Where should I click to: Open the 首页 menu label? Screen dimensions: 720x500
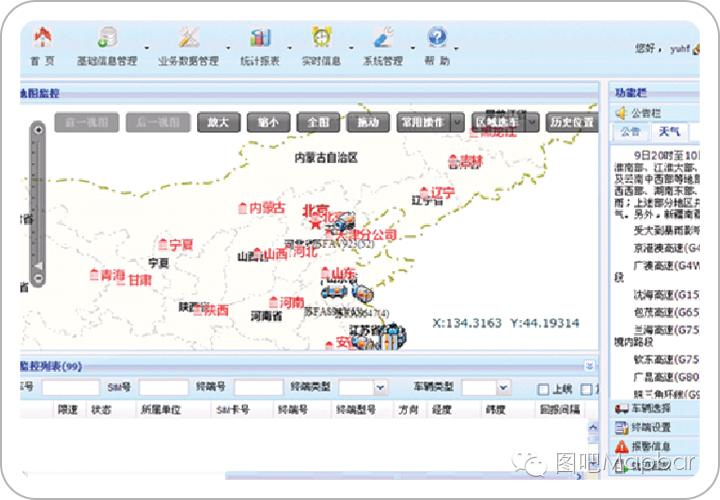tap(42, 61)
